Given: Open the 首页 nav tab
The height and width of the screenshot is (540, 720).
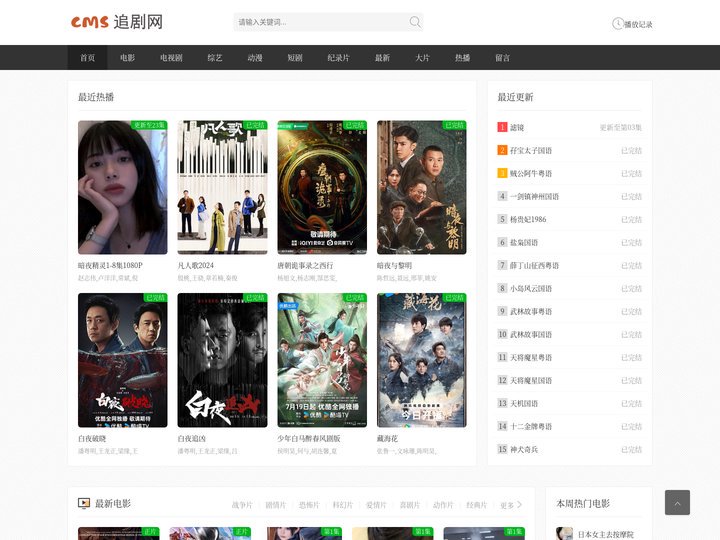Looking at the screenshot, I should pos(87,57).
